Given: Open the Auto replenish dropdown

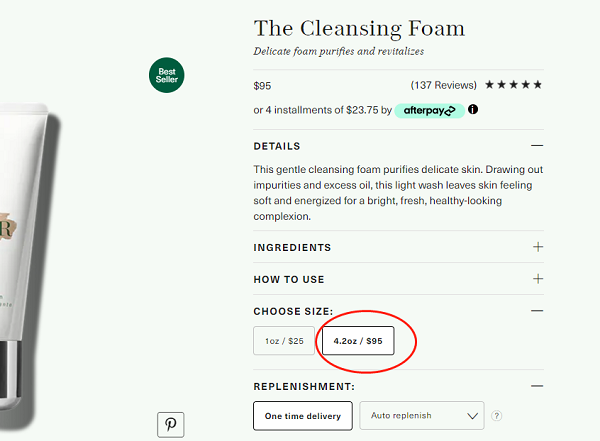Looking at the screenshot, I should [x=422, y=416].
